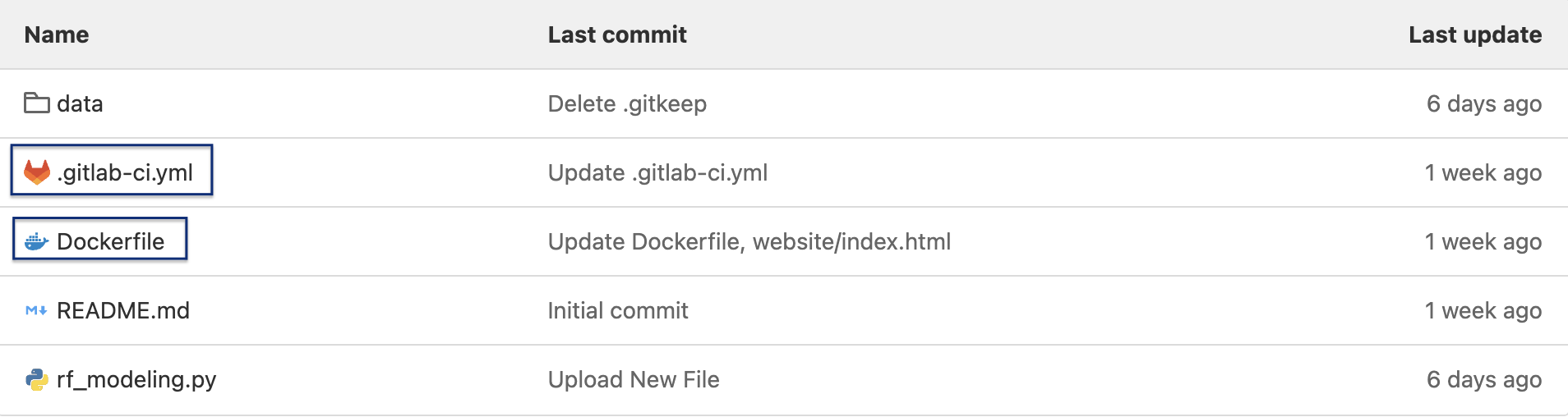Open README.md file

coord(123,310)
